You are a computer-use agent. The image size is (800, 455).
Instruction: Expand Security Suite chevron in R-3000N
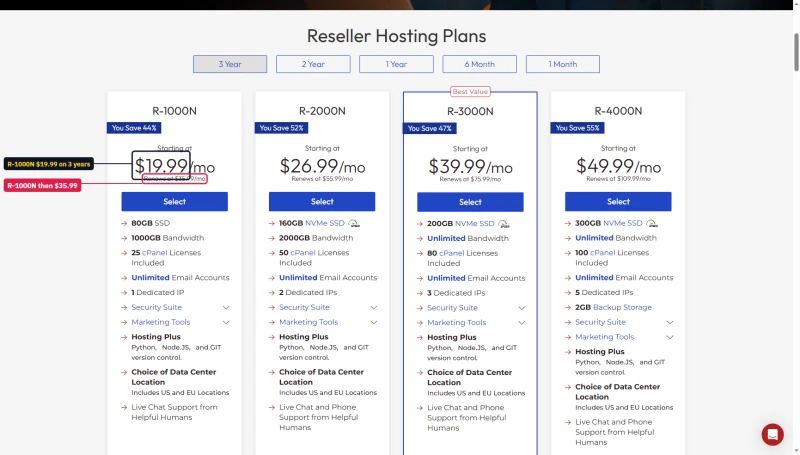pos(522,308)
